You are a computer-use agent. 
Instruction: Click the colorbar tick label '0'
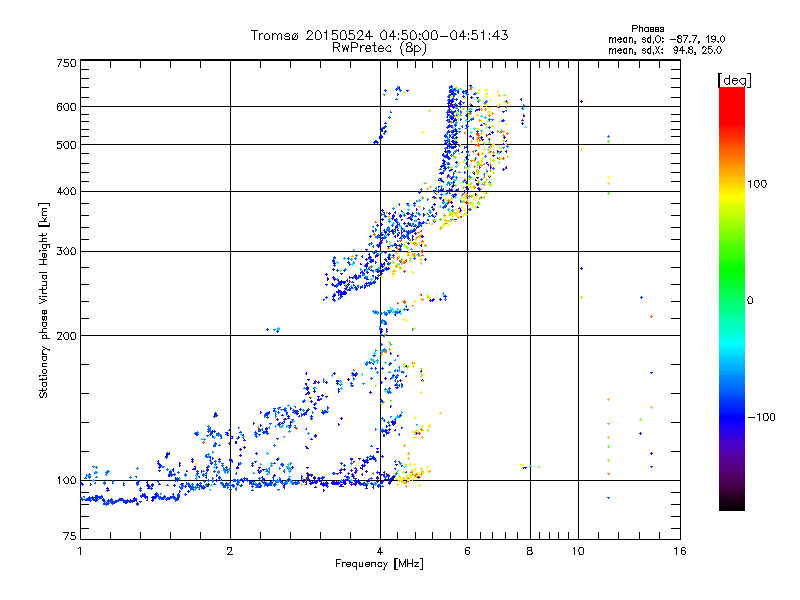[749, 300]
